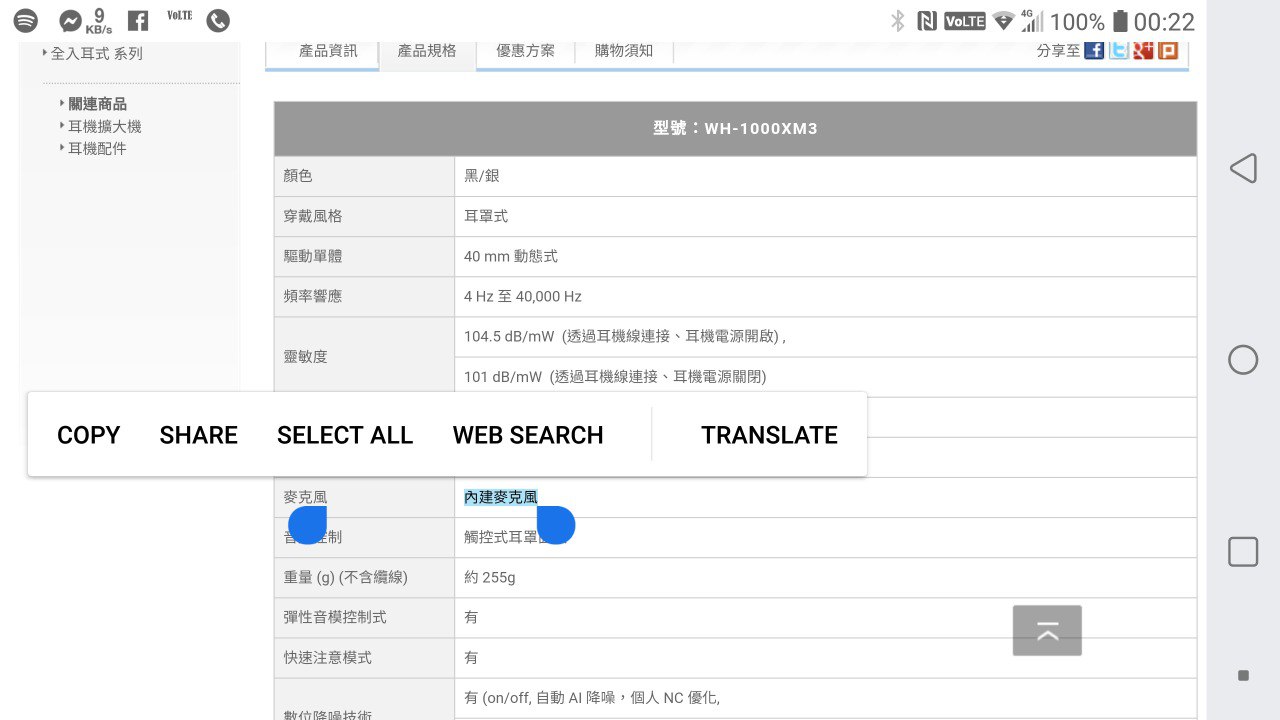Screen dimensions: 1280x720
Task: Go to the 購物須知 tab
Action: pyautogui.click(x=624, y=51)
